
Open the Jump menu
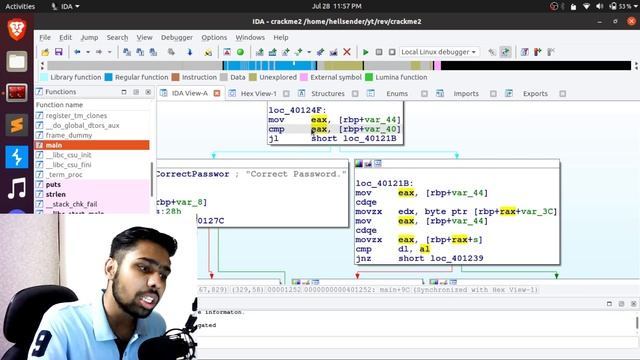89,37
